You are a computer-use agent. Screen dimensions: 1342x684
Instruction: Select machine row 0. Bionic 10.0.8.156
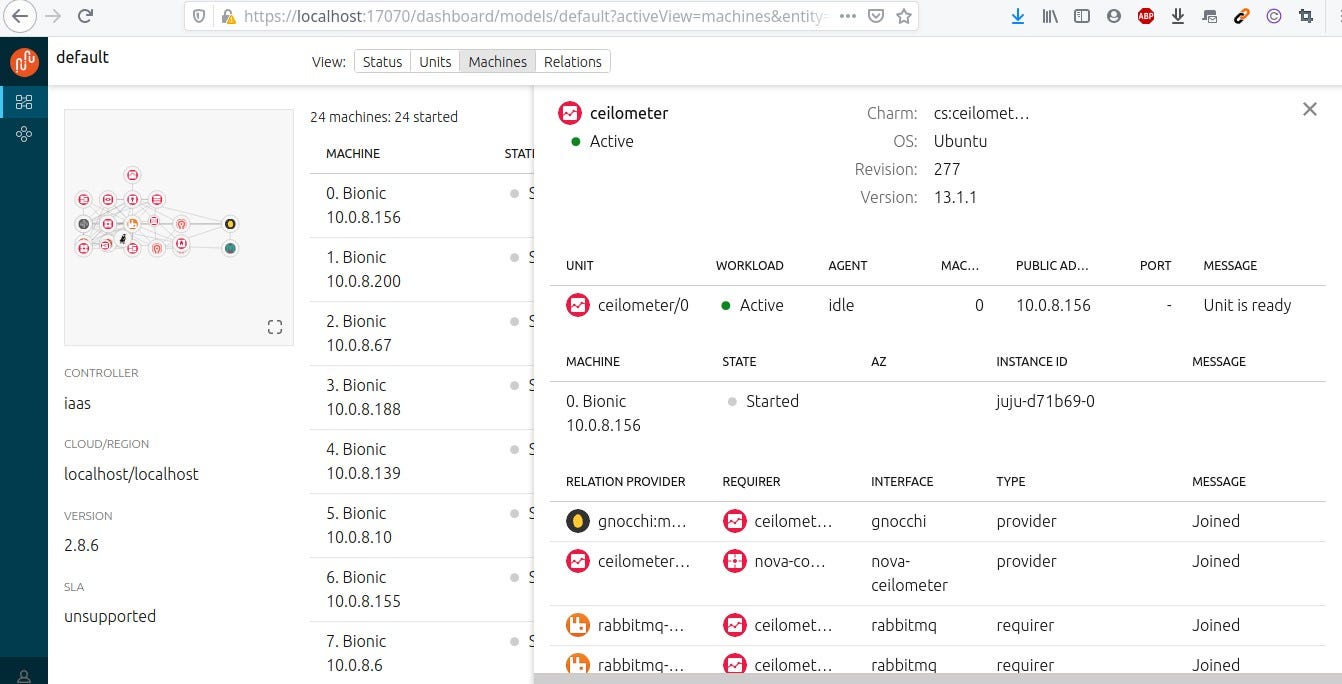click(x=421, y=205)
